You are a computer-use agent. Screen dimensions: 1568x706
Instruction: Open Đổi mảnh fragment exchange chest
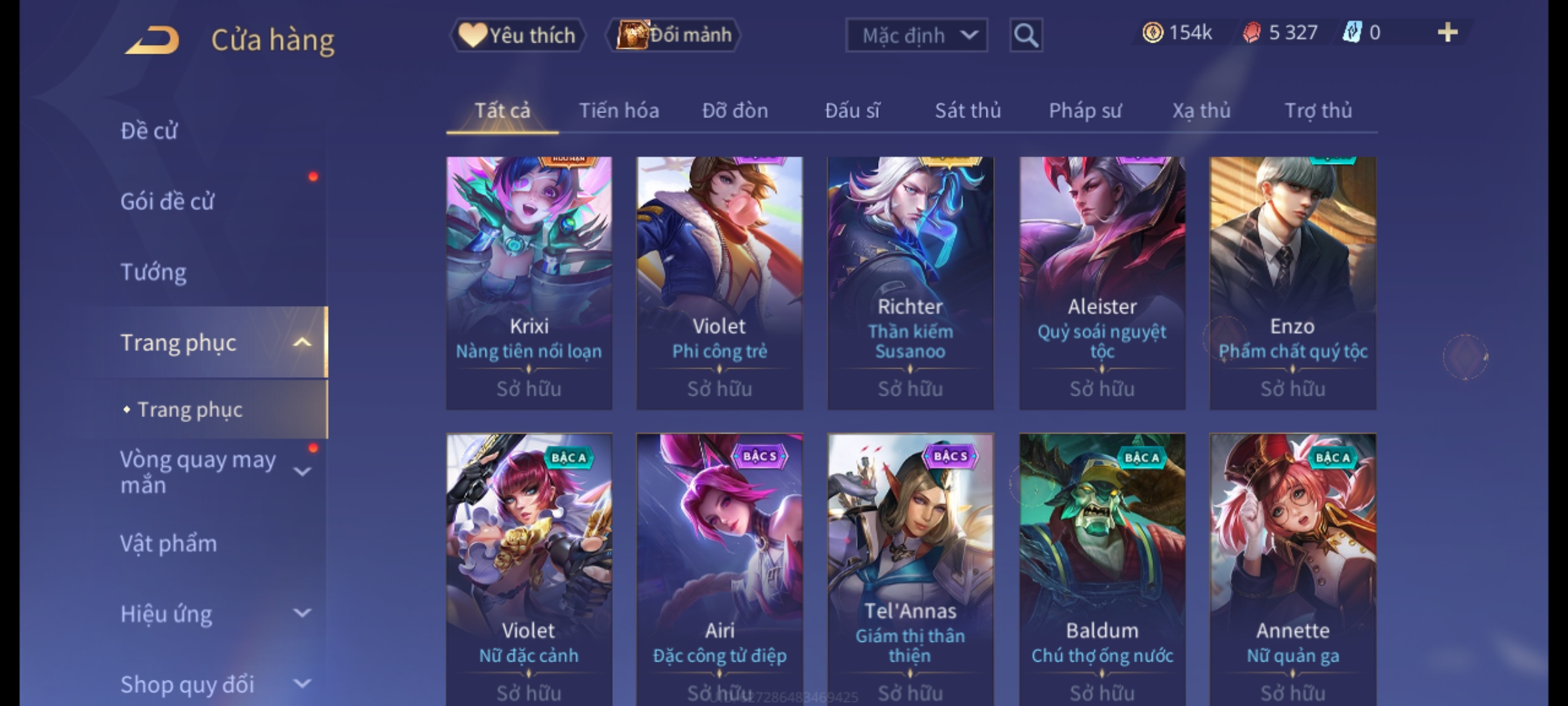pyautogui.click(x=673, y=35)
